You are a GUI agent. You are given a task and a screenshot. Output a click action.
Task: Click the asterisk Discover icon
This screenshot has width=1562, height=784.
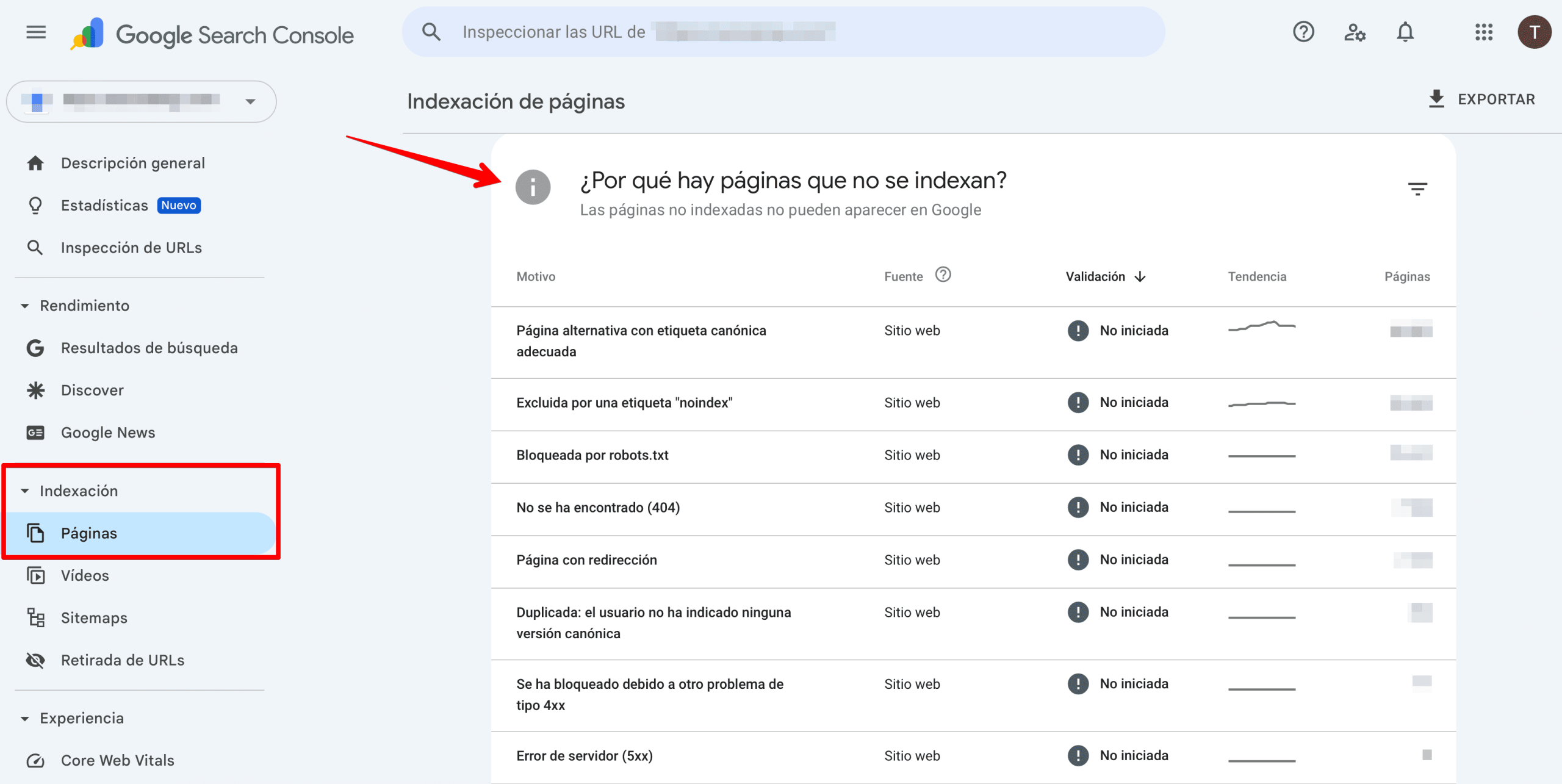tap(35, 390)
